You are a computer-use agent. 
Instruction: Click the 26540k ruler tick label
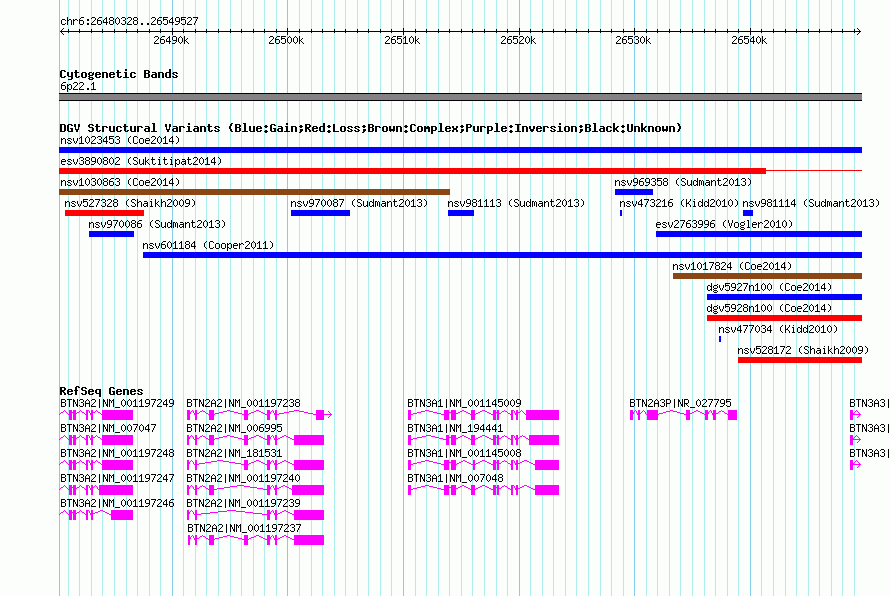click(x=749, y=40)
